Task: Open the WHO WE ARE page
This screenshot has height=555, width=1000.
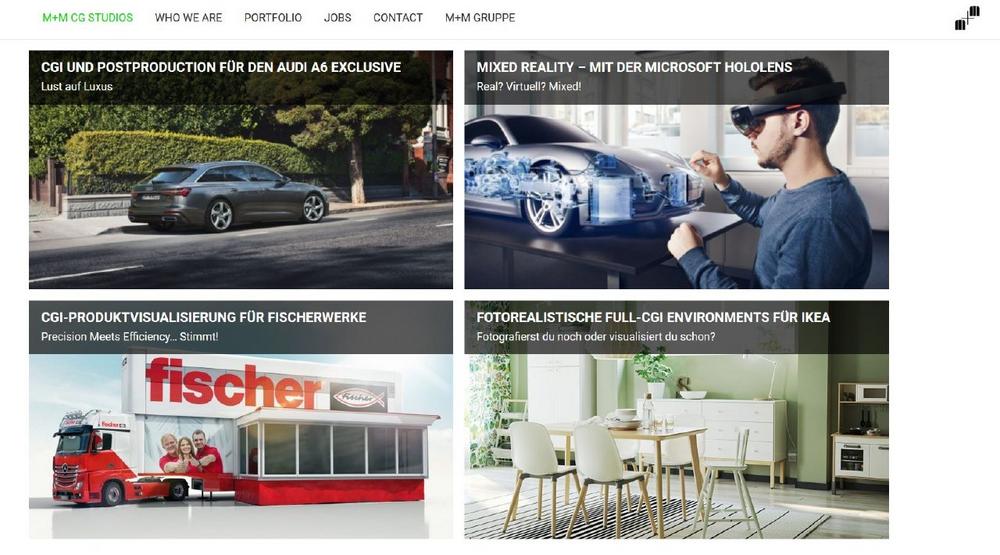Action: pyautogui.click(x=188, y=18)
